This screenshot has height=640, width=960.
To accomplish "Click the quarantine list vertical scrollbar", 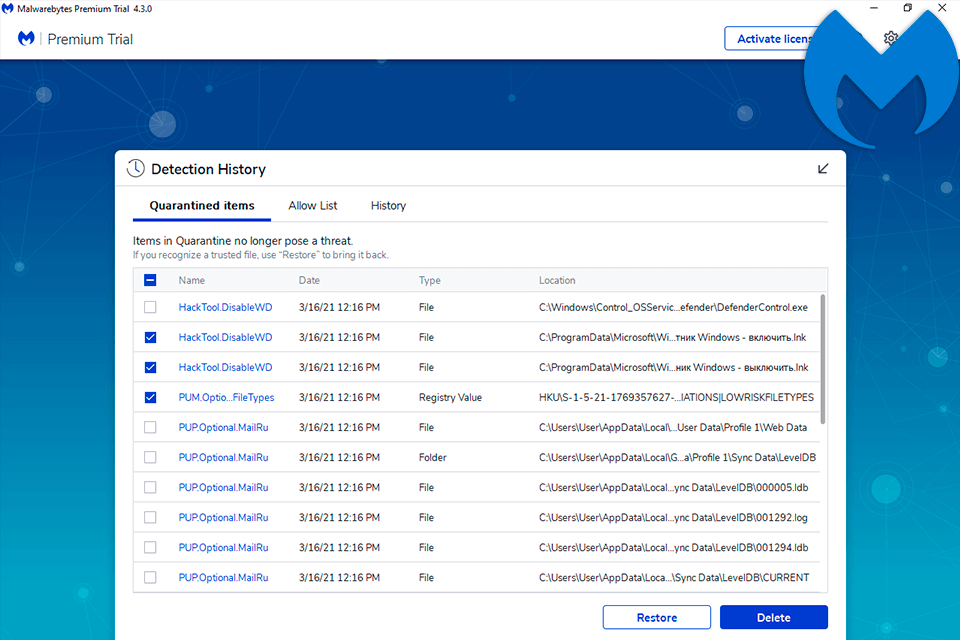I will 823,360.
